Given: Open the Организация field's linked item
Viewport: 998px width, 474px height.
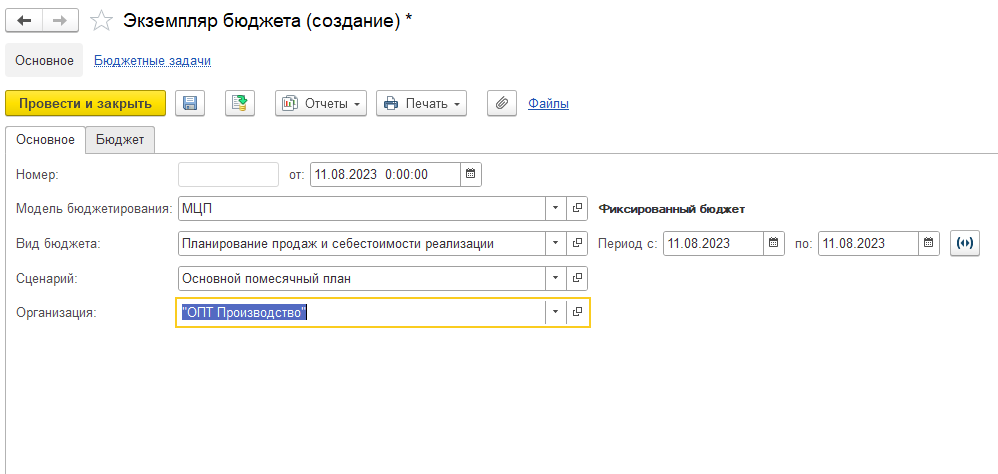Looking at the screenshot, I should 578,313.
